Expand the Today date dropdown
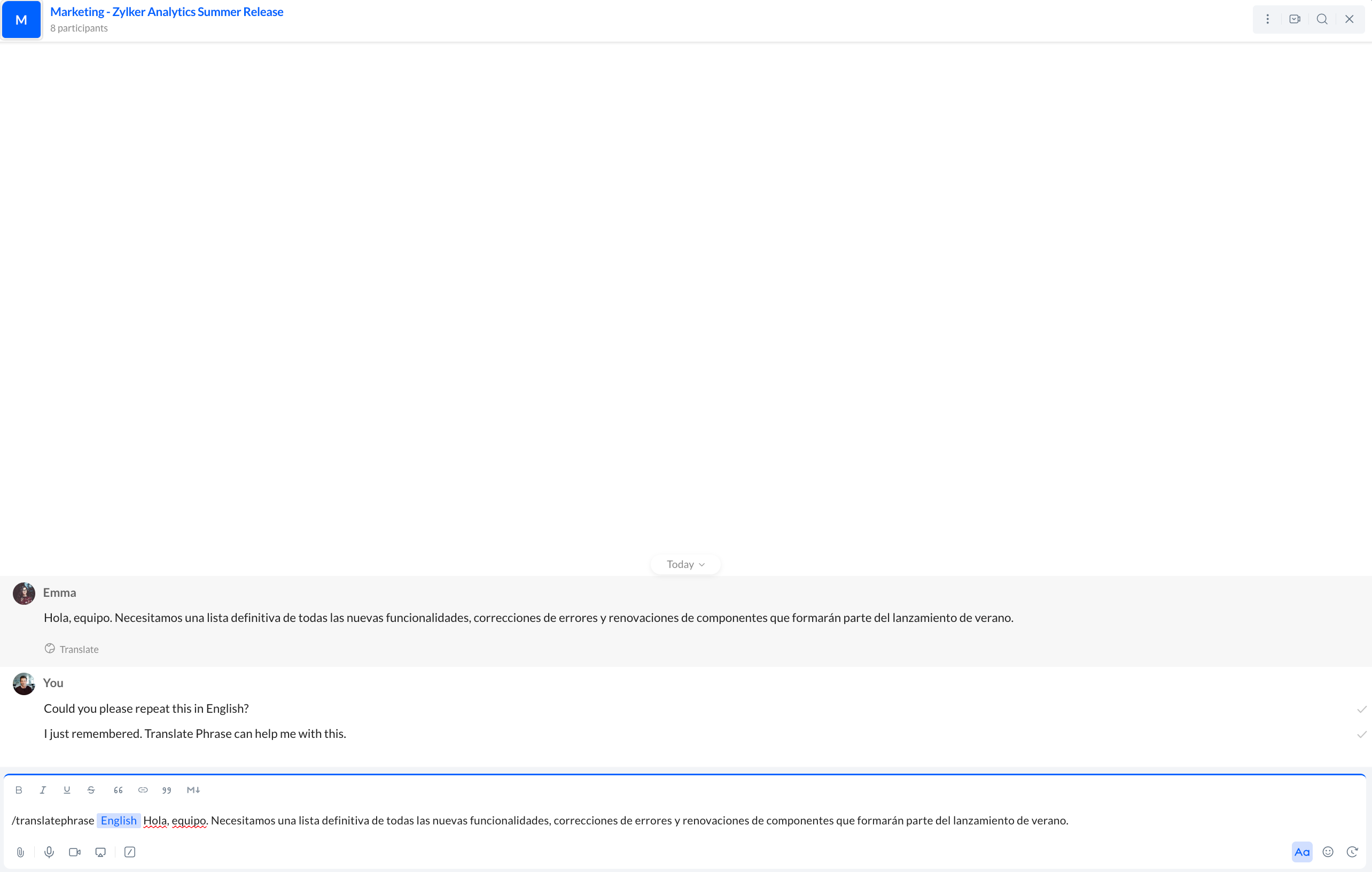 [x=685, y=564]
